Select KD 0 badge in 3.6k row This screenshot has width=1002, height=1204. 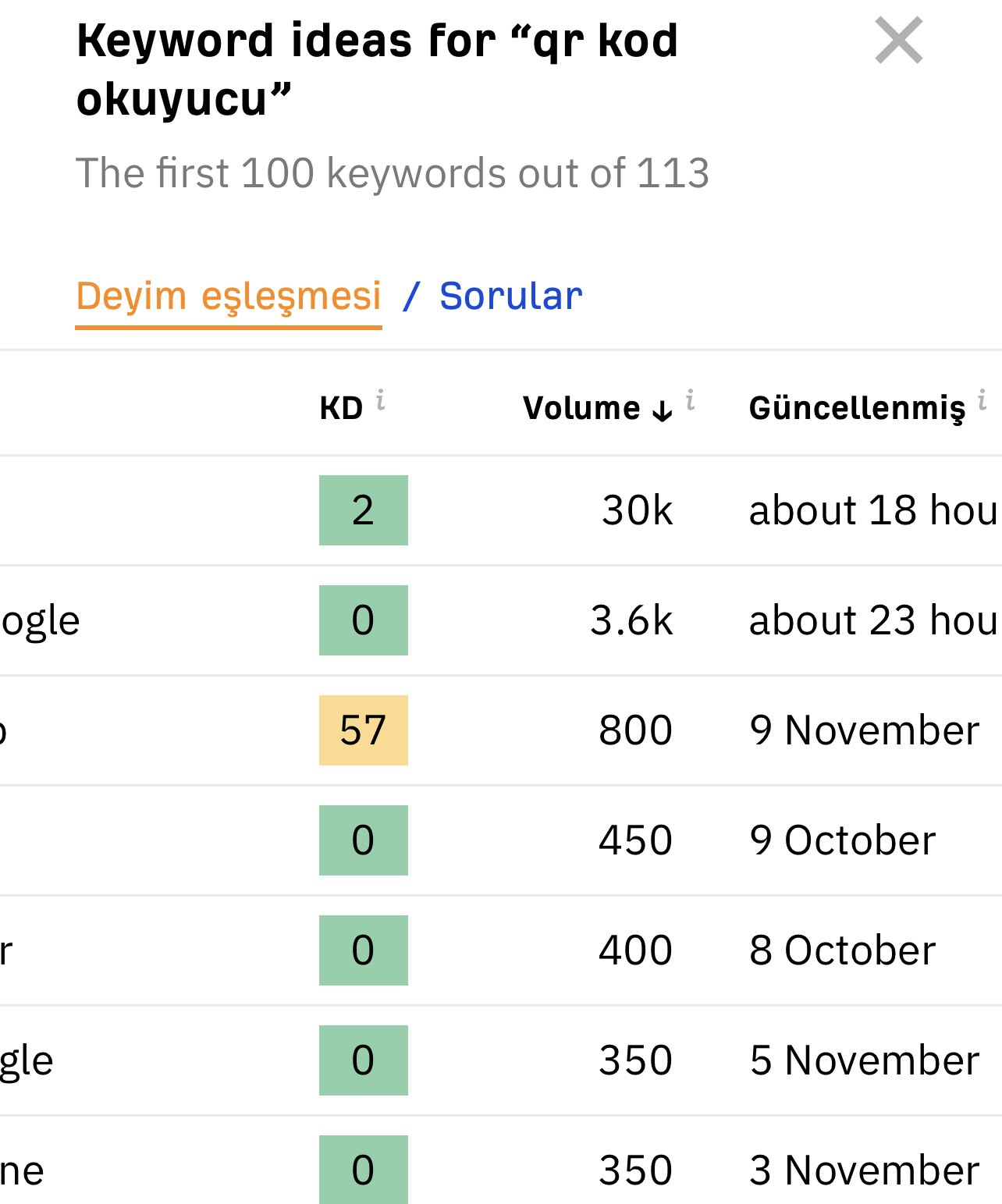tap(364, 620)
